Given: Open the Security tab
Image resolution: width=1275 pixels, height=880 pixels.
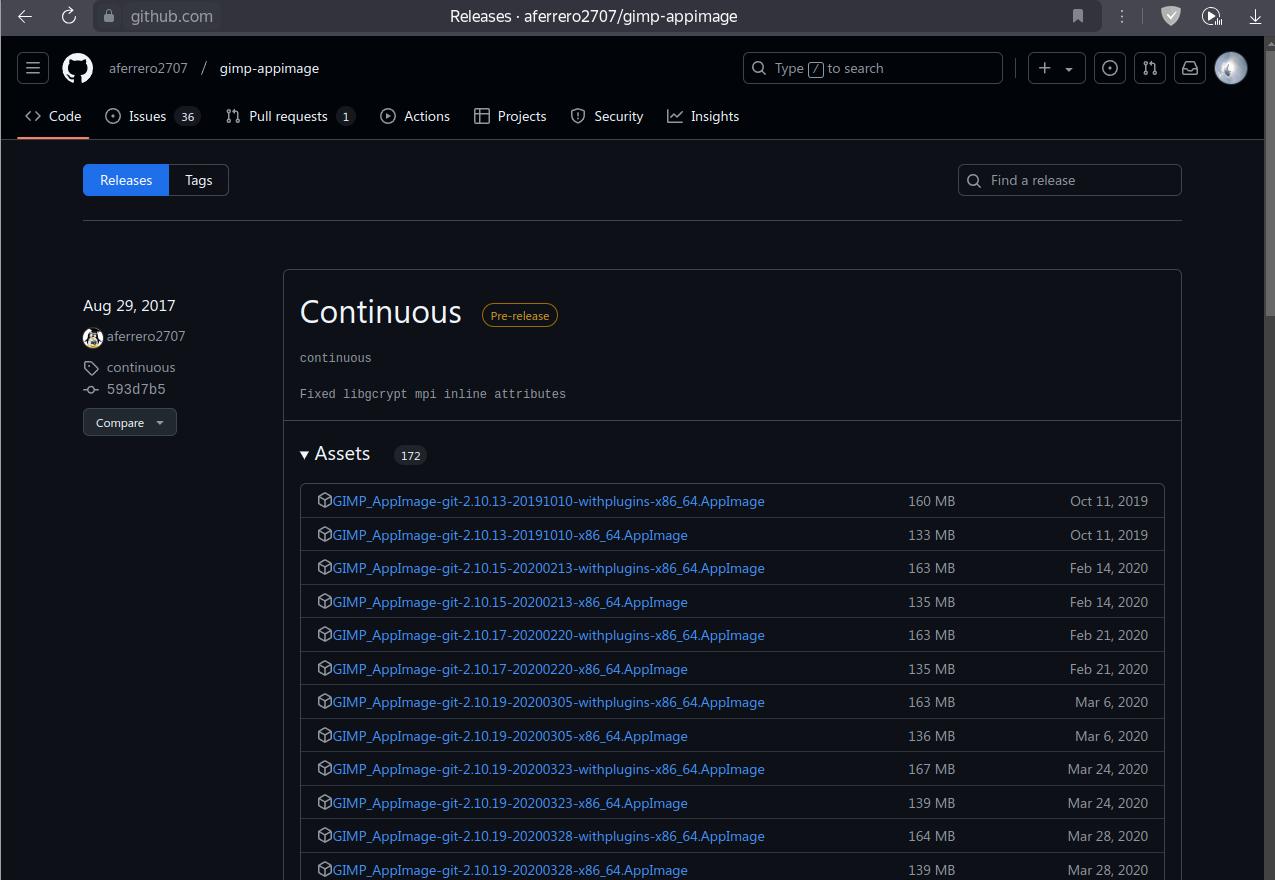Looking at the screenshot, I should pyautogui.click(x=607, y=116).
